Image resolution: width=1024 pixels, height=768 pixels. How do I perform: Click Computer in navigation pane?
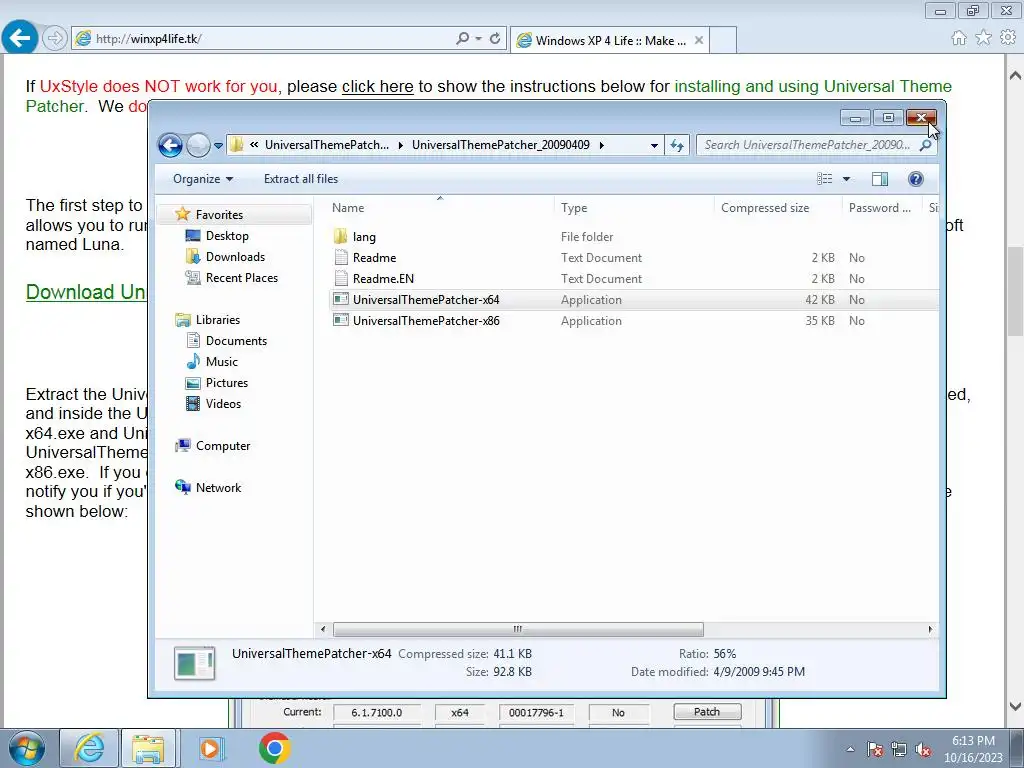pyautogui.click(x=223, y=446)
